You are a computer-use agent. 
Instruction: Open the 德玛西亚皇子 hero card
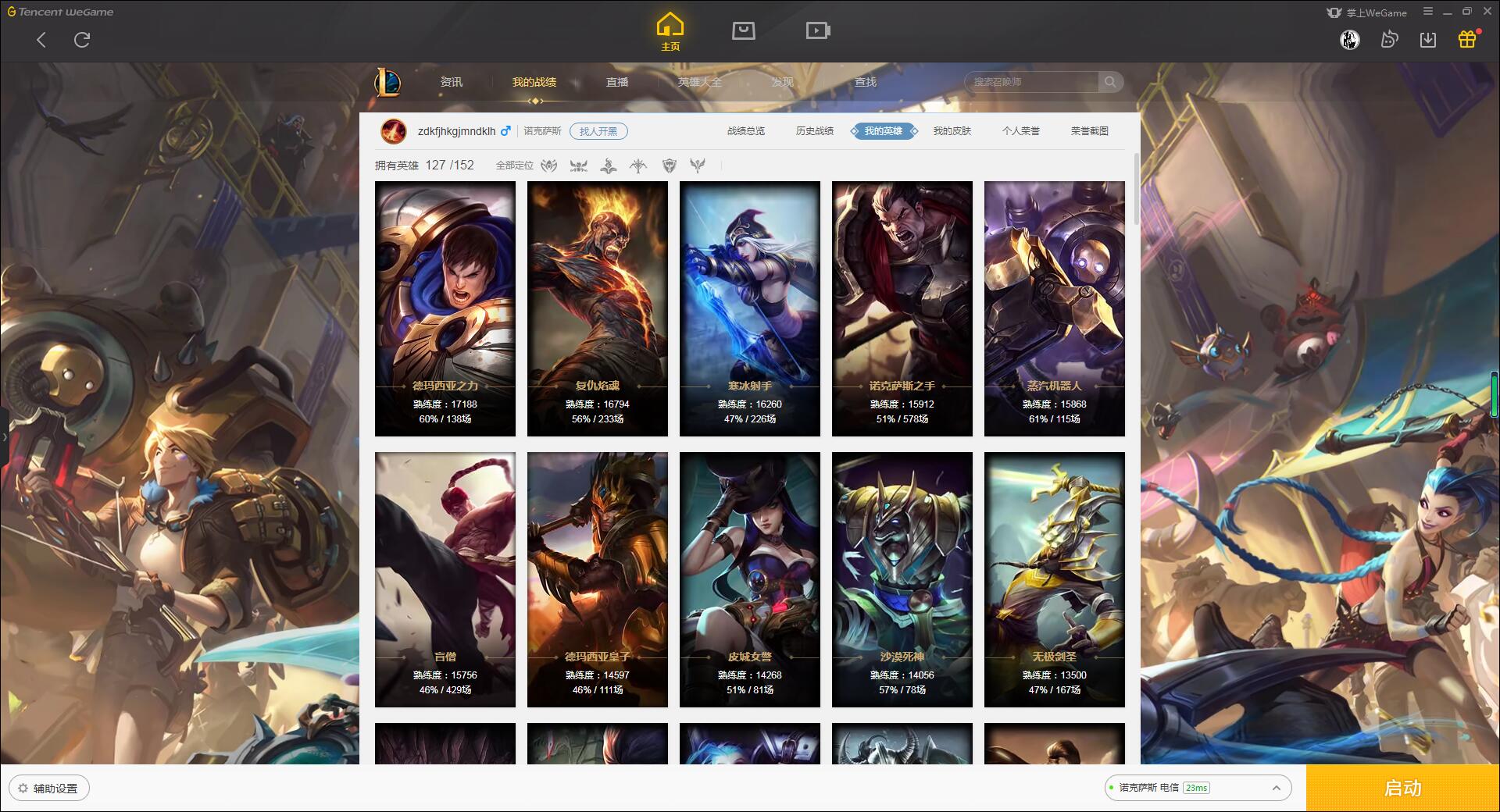tap(598, 579)
